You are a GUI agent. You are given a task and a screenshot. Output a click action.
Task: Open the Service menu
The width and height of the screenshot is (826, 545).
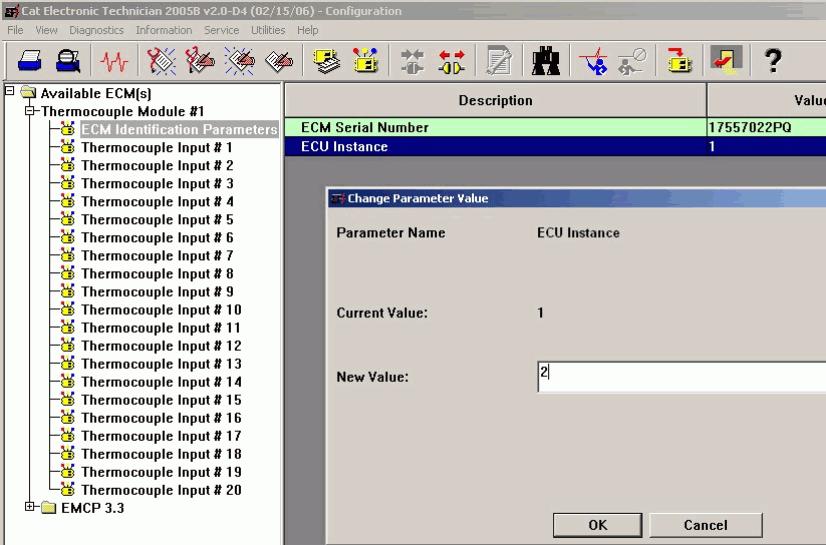[x=221, y=30]
